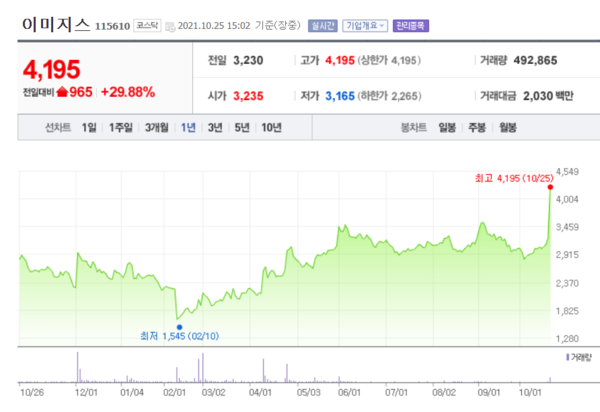Screen dimensions: 600x412
Task: Click the 선차트 label
Action: pyautogui.click(x=58, y=127)
